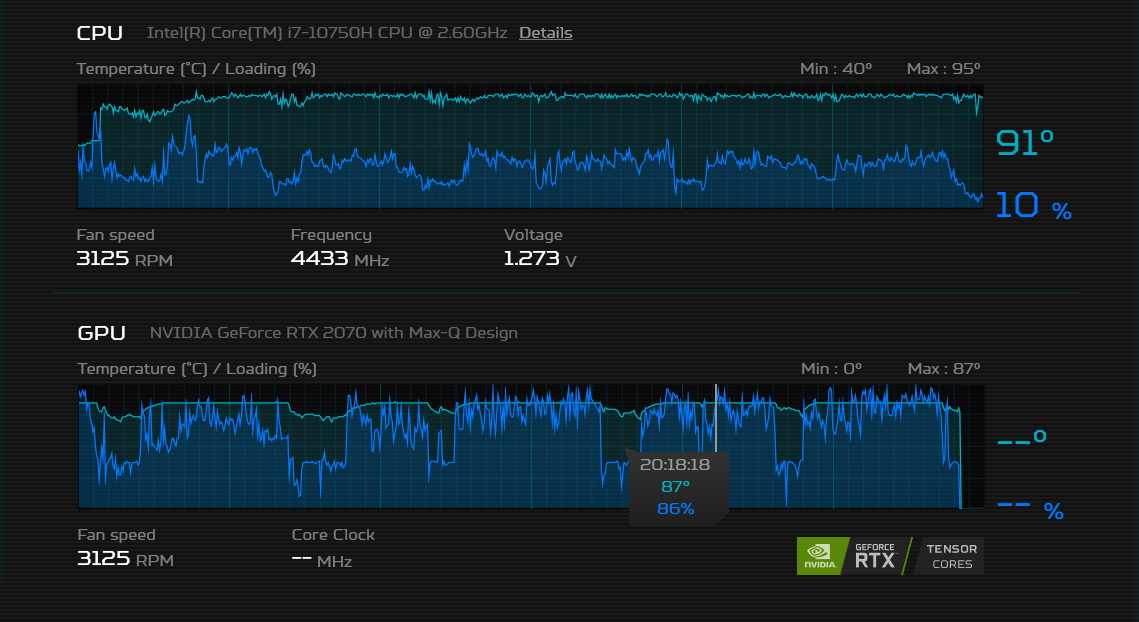Open the CPU Details link
This screenshot has height=622, width=1139.
545,33
